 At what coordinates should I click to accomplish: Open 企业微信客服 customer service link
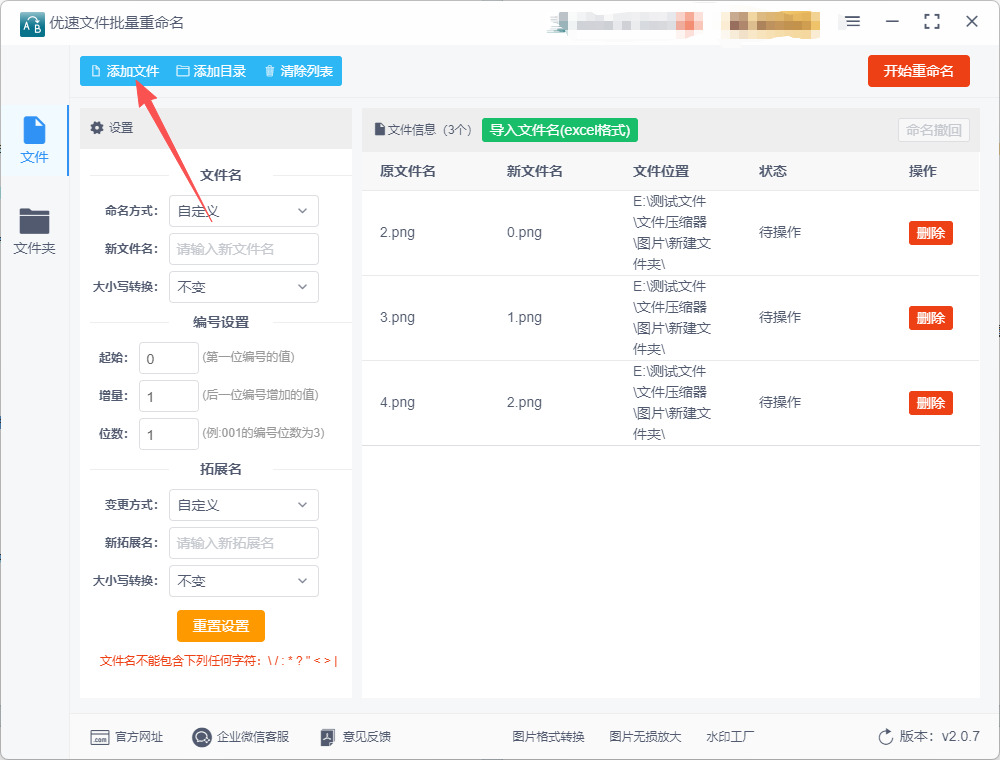pos(240,737)
